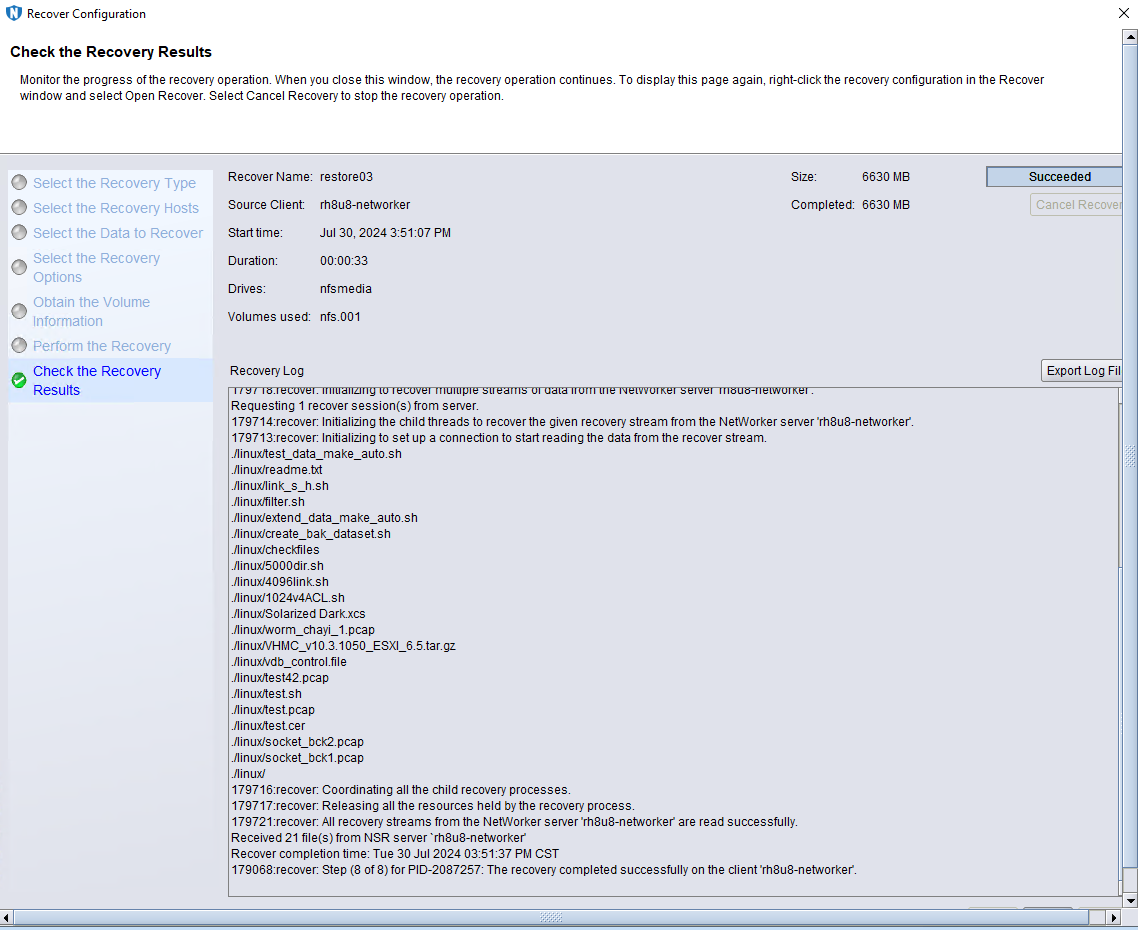The image size is (1138, 930).
Task: Click the horizontal scrollbar left arrow
Action: point(7,918)
